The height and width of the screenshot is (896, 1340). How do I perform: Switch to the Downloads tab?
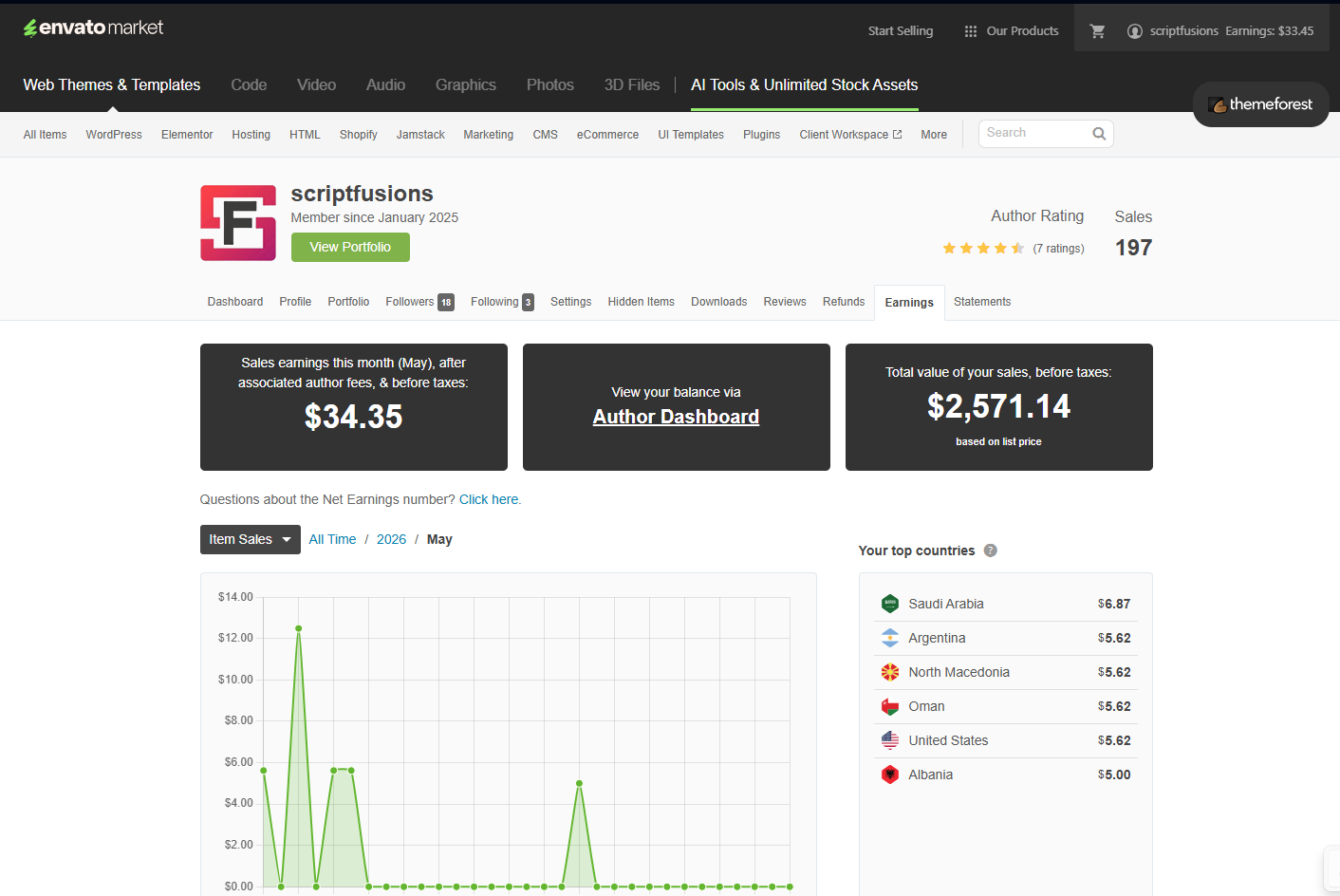(719, 302)
